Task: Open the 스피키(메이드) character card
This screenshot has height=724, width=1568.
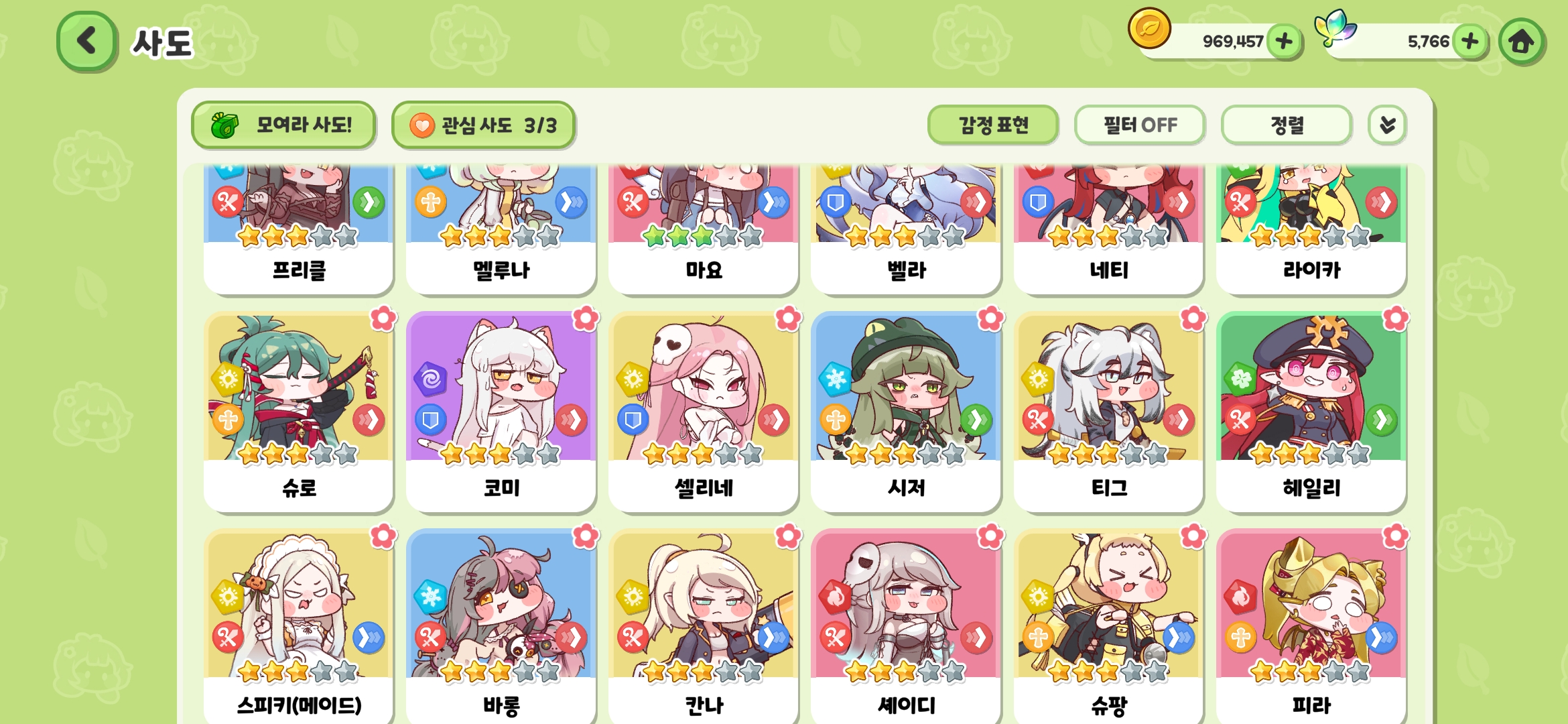Action: [x=299, y=627]
